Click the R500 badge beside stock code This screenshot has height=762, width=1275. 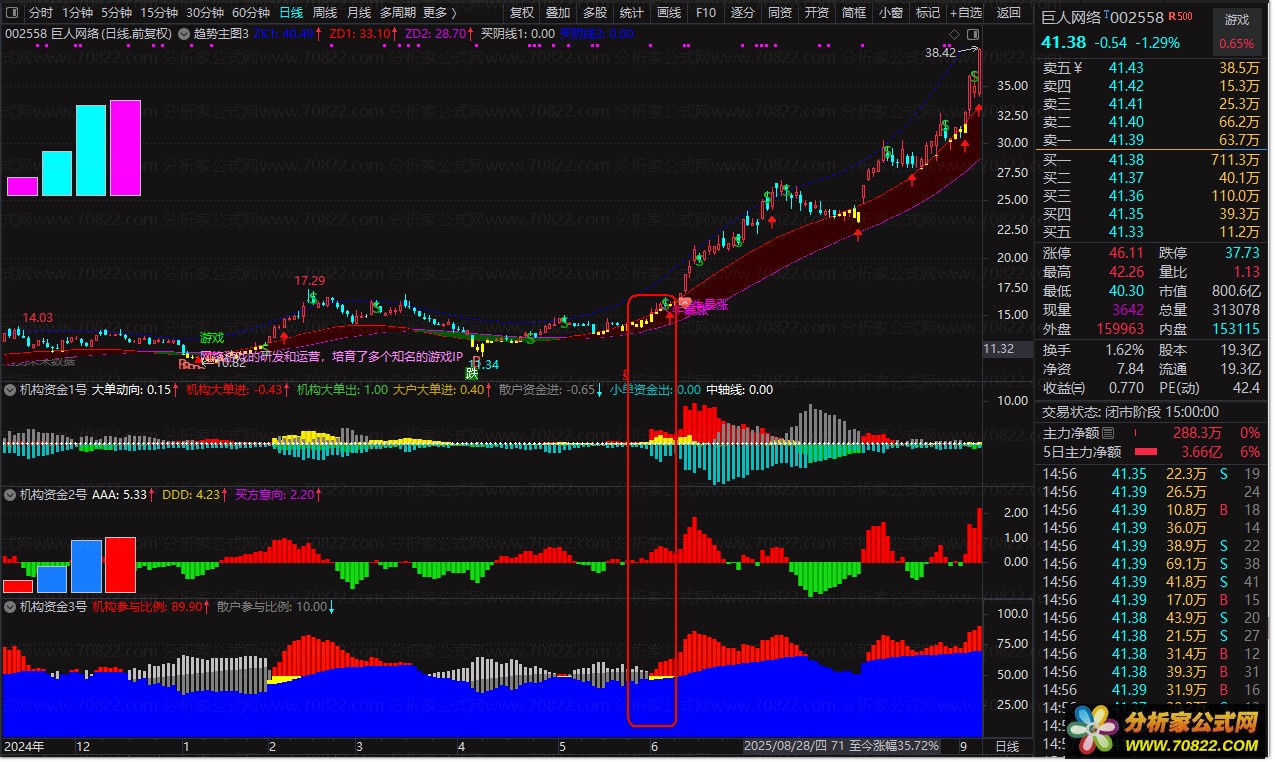(1180, 17)
